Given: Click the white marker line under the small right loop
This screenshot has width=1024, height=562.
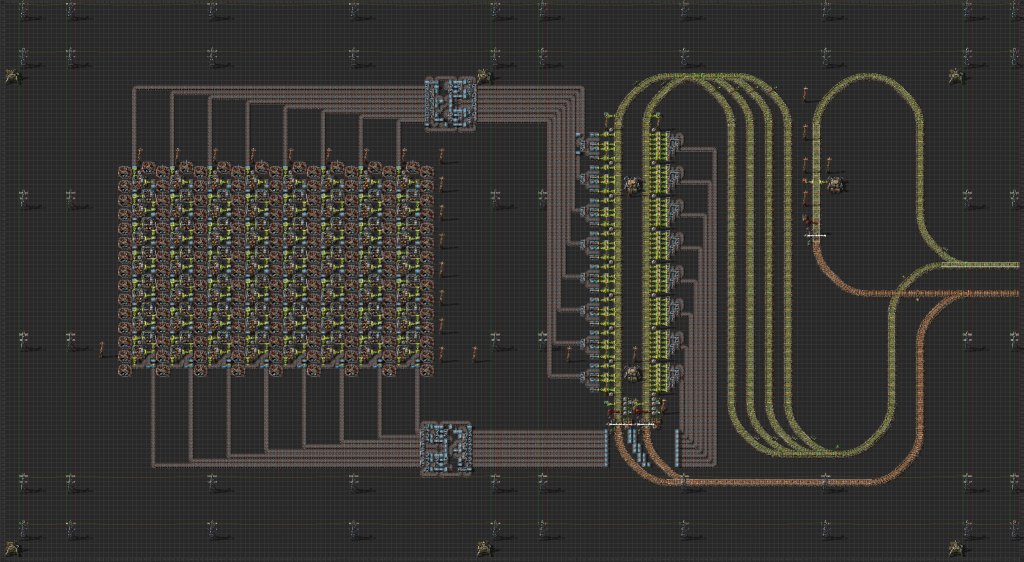Looking at the screenshot, I should (816, 235).
